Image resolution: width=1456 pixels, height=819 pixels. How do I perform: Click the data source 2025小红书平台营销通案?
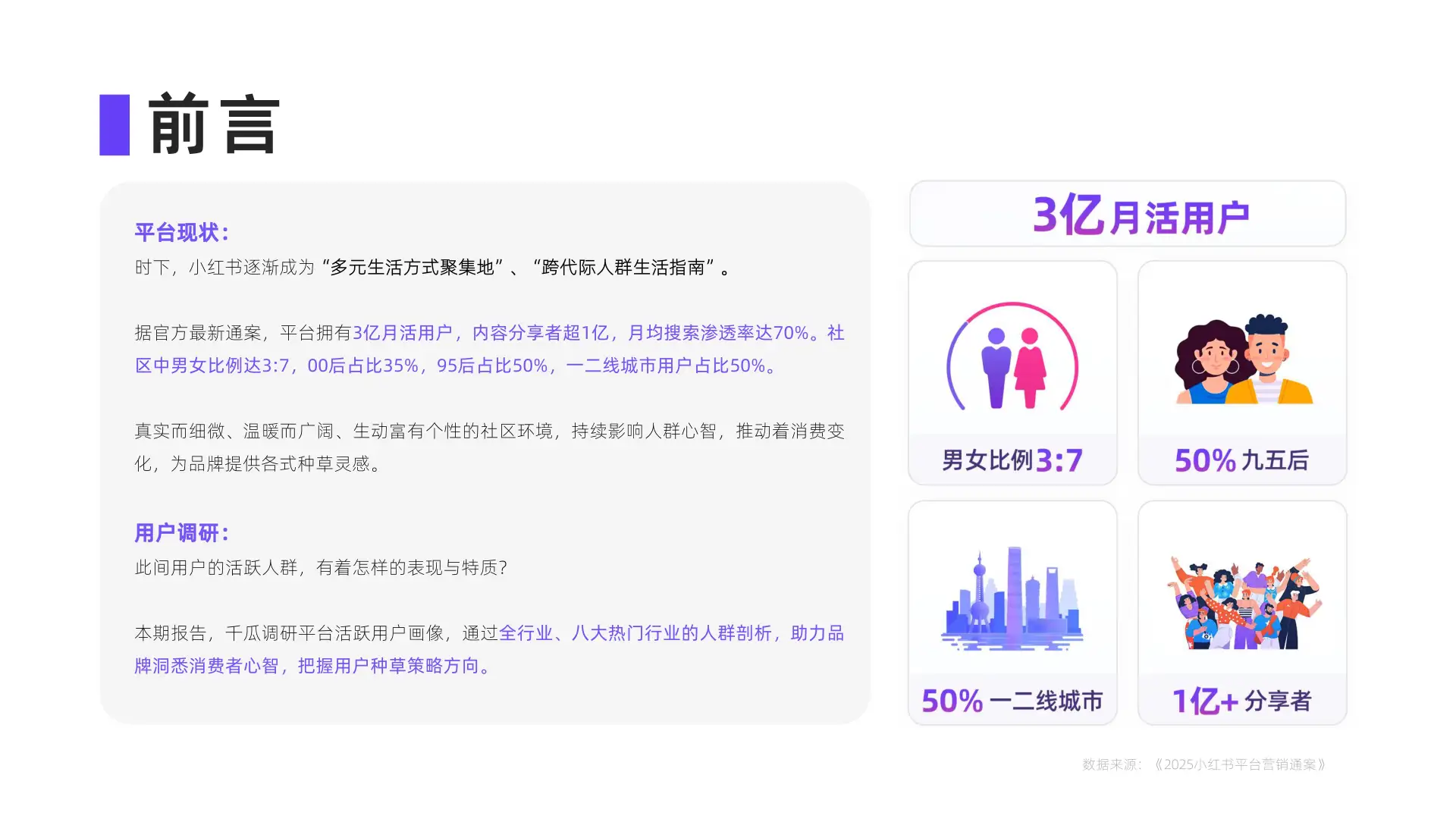tap(1203, 764)
